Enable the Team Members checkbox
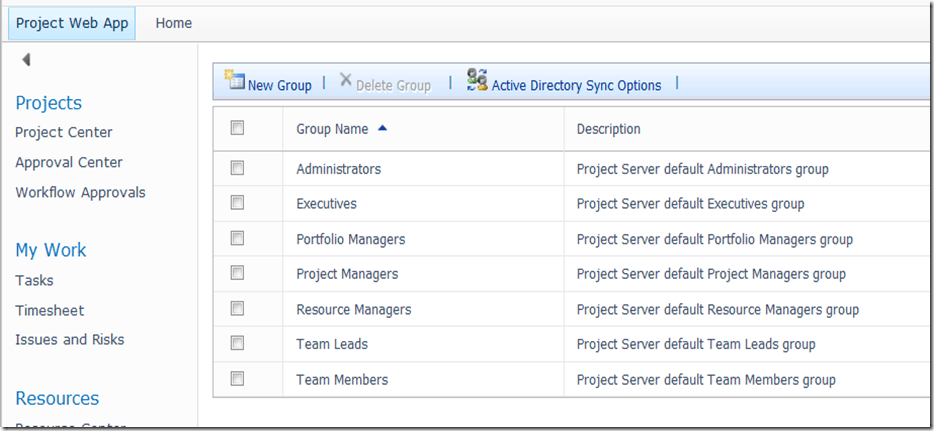Image resolution: width=934 pixels, height=431 pixels. click(237, 379)
